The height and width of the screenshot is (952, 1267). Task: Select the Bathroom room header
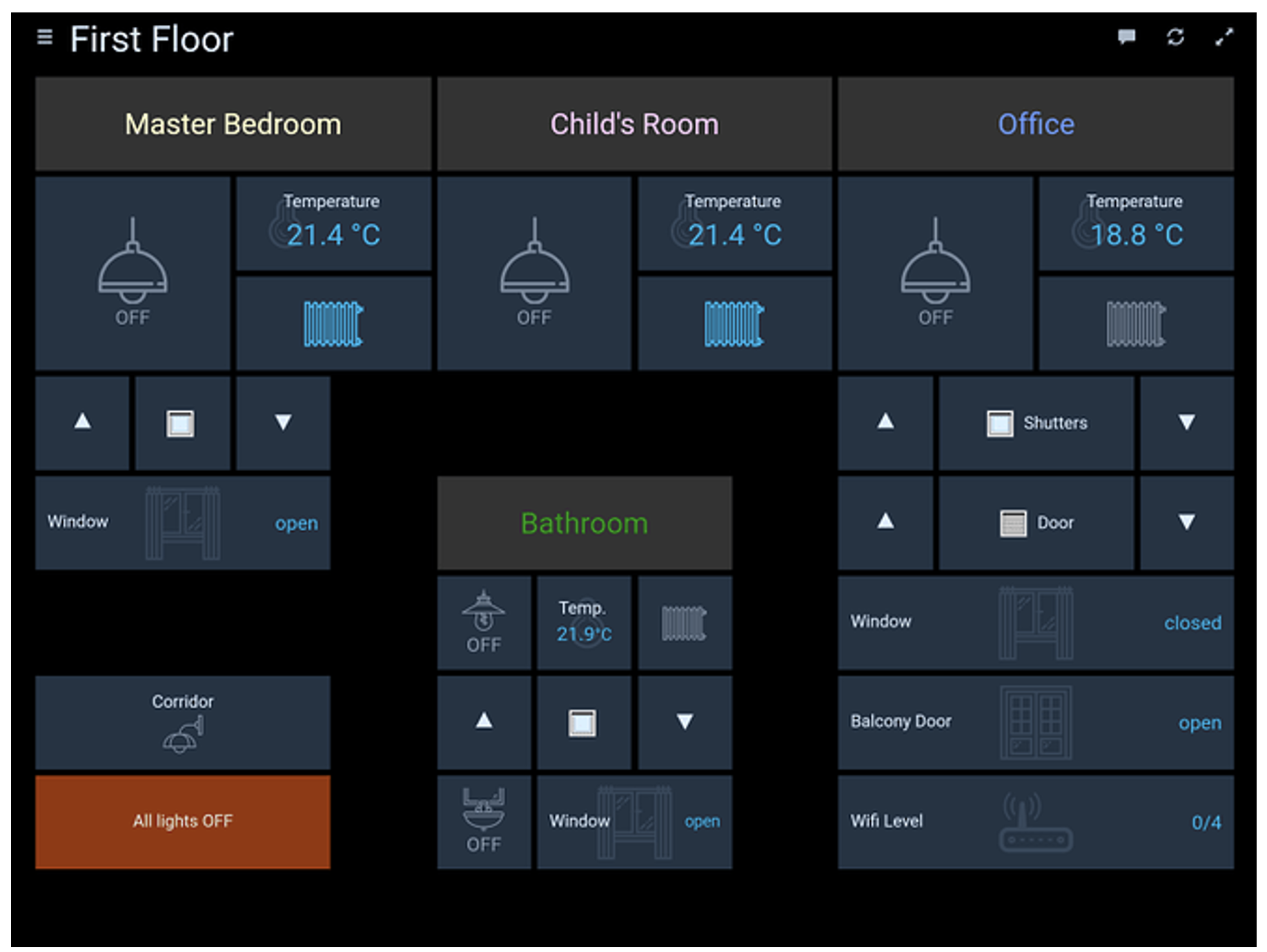[x=585, y=523]
